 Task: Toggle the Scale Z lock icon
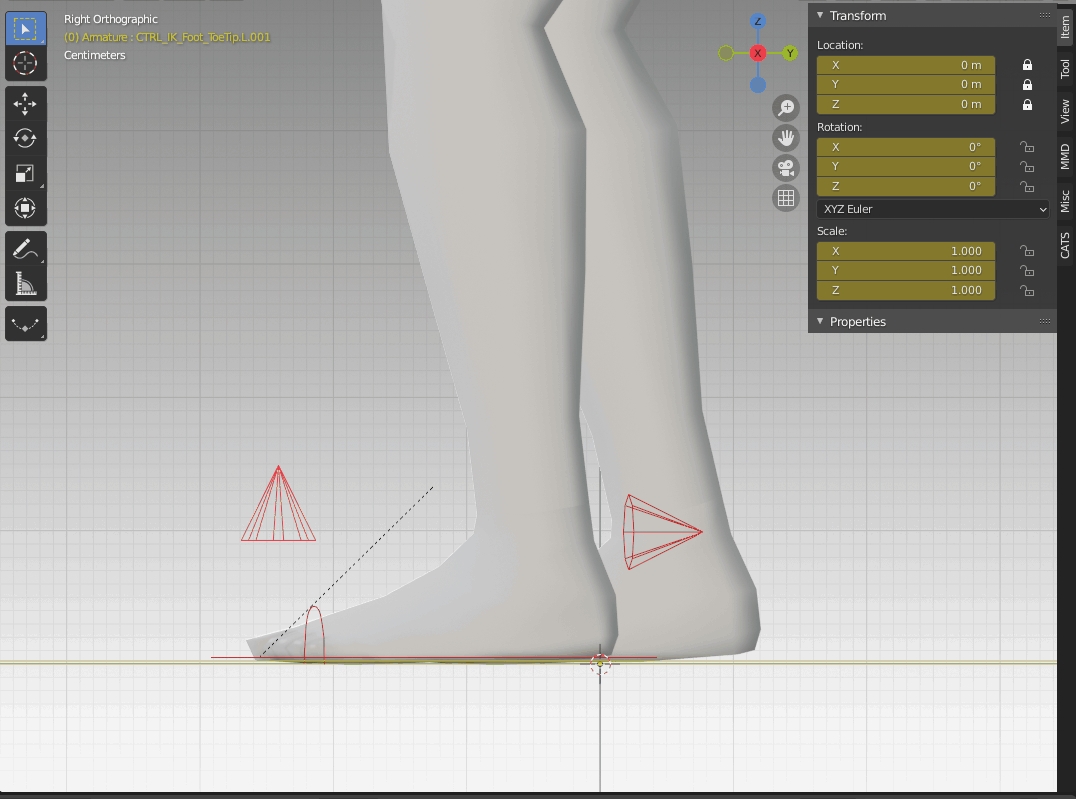(1027, 291)
